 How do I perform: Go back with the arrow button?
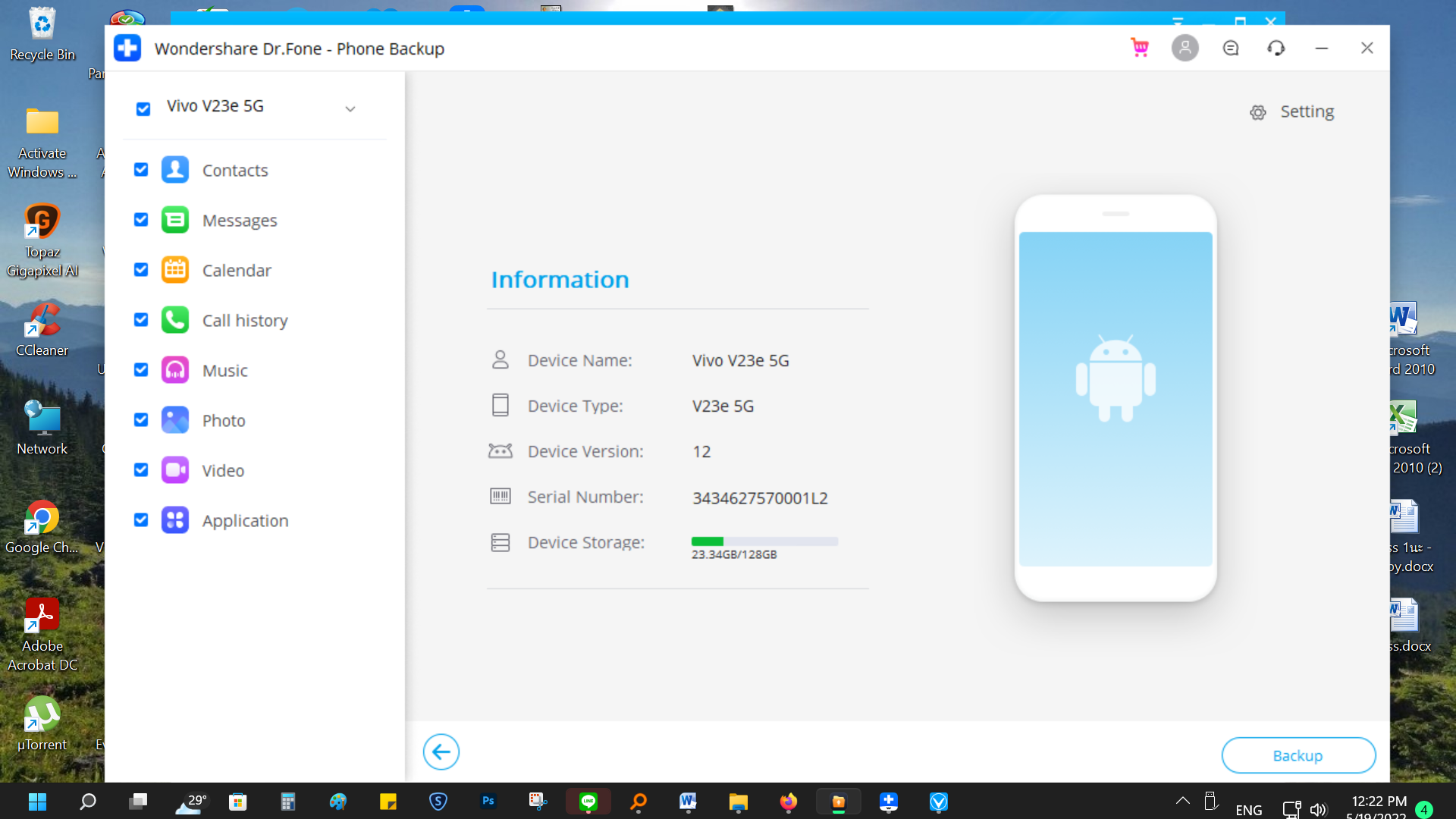coord(441,752)
